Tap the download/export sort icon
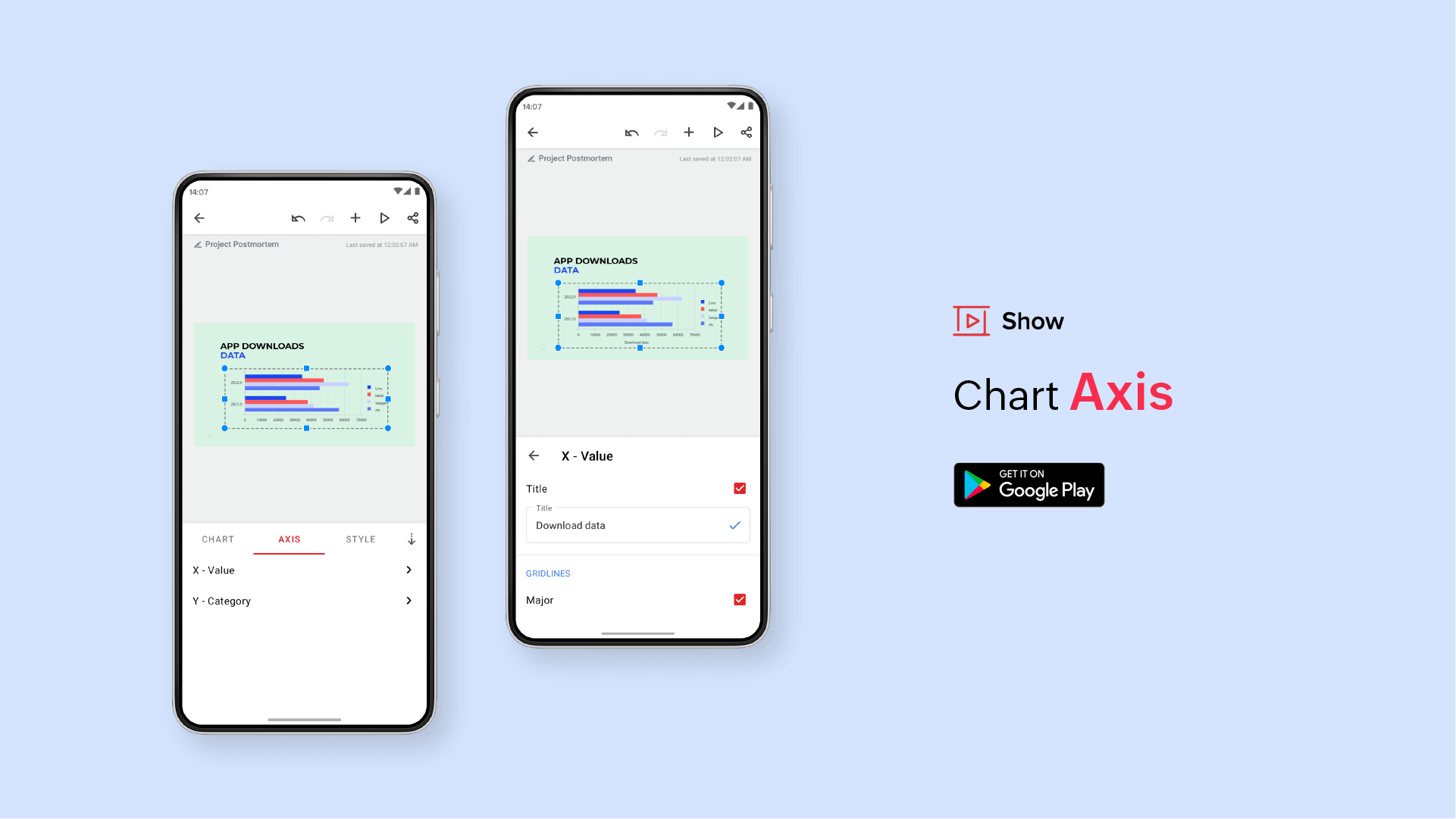The image size is (1456, 819). pos(411,539)
